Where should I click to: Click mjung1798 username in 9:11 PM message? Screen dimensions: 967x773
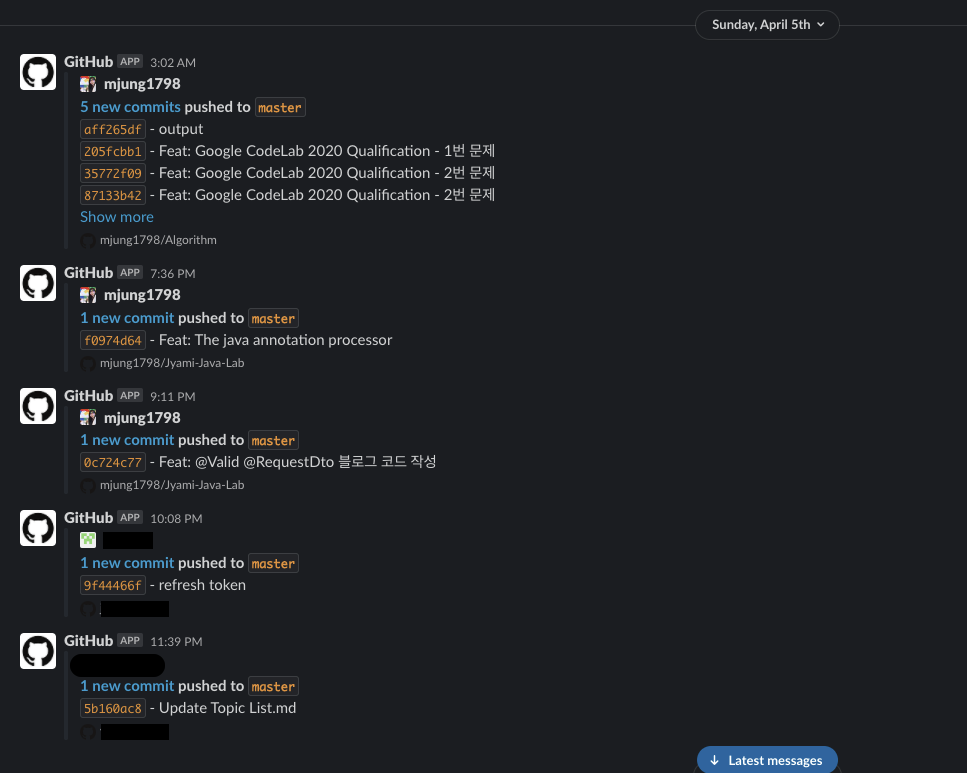[x=142, y=418]
